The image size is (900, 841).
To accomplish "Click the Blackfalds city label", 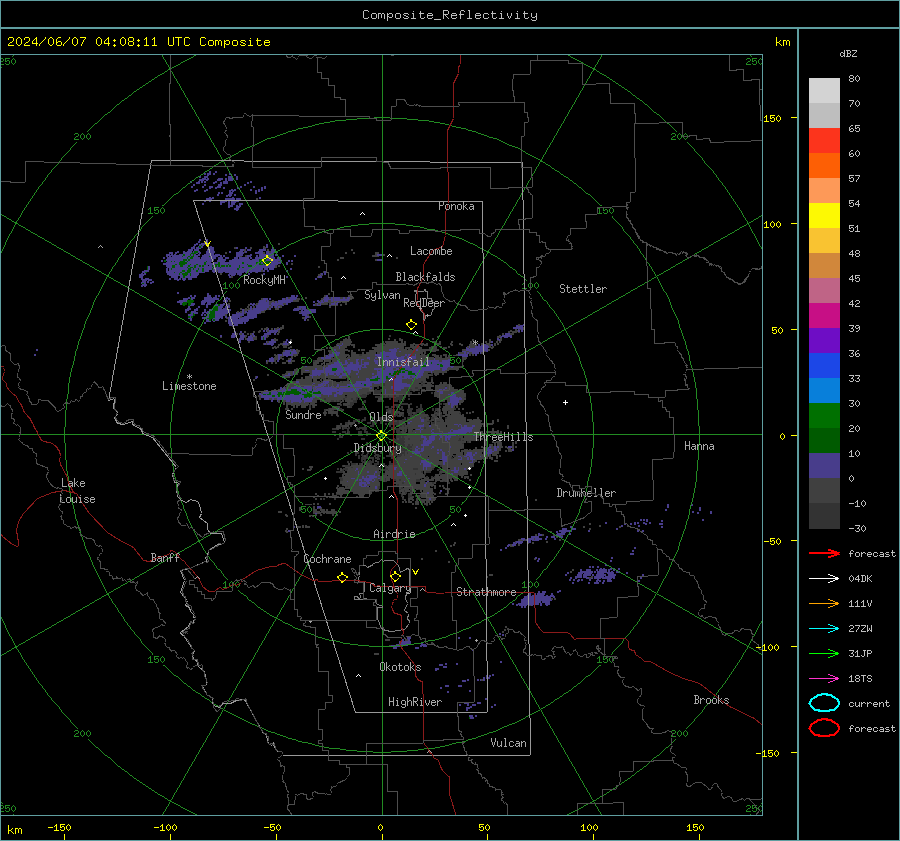I will 425,277.
